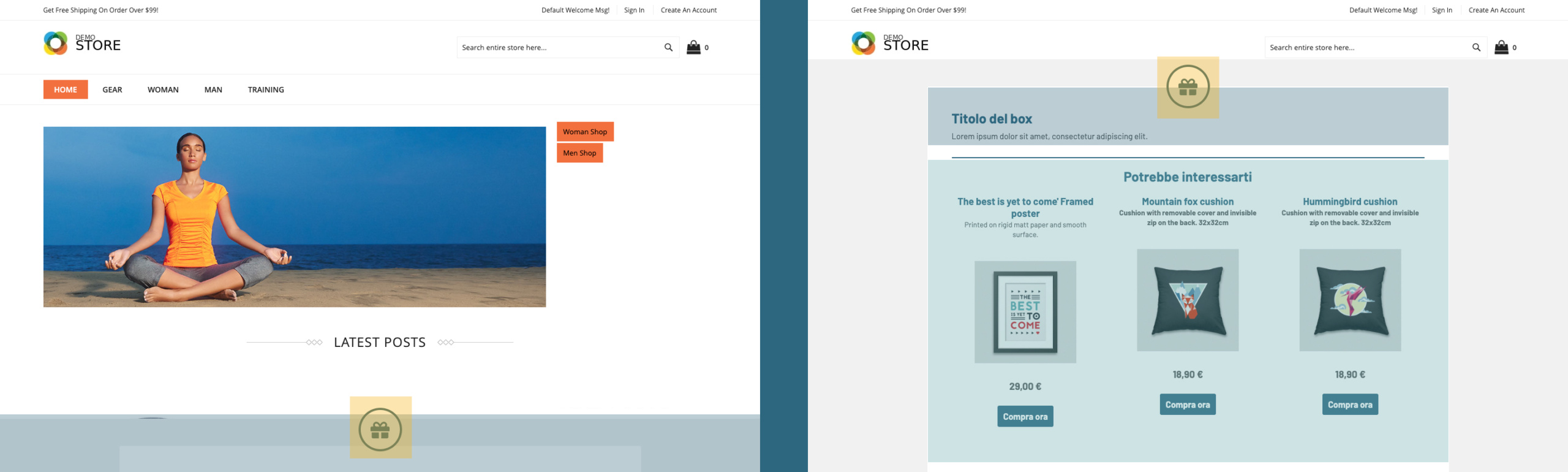1568x472 pixels.
Task: Click the yoga woman banner image
Action: click(x=294, y=217)
